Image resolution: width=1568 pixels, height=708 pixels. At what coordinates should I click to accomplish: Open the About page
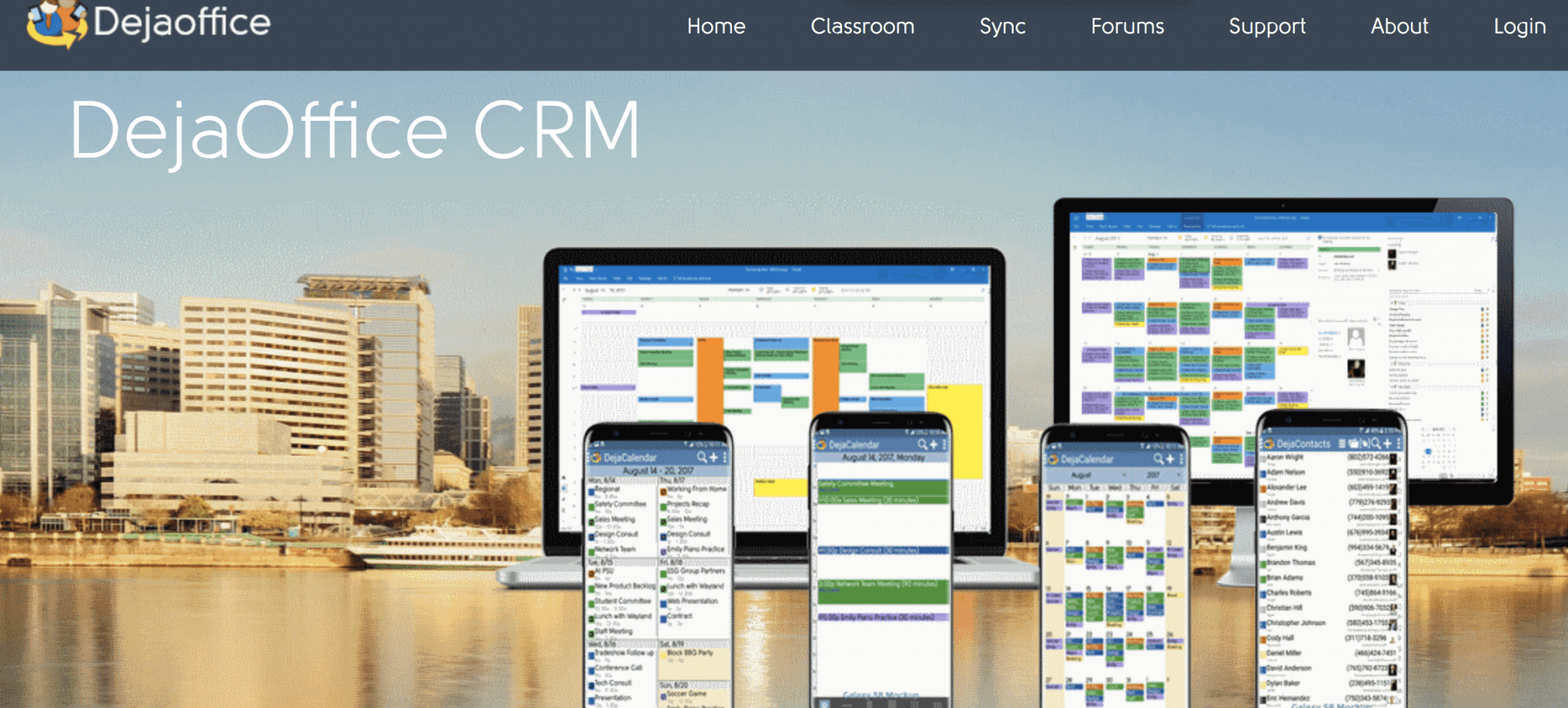coord(1400,26)
